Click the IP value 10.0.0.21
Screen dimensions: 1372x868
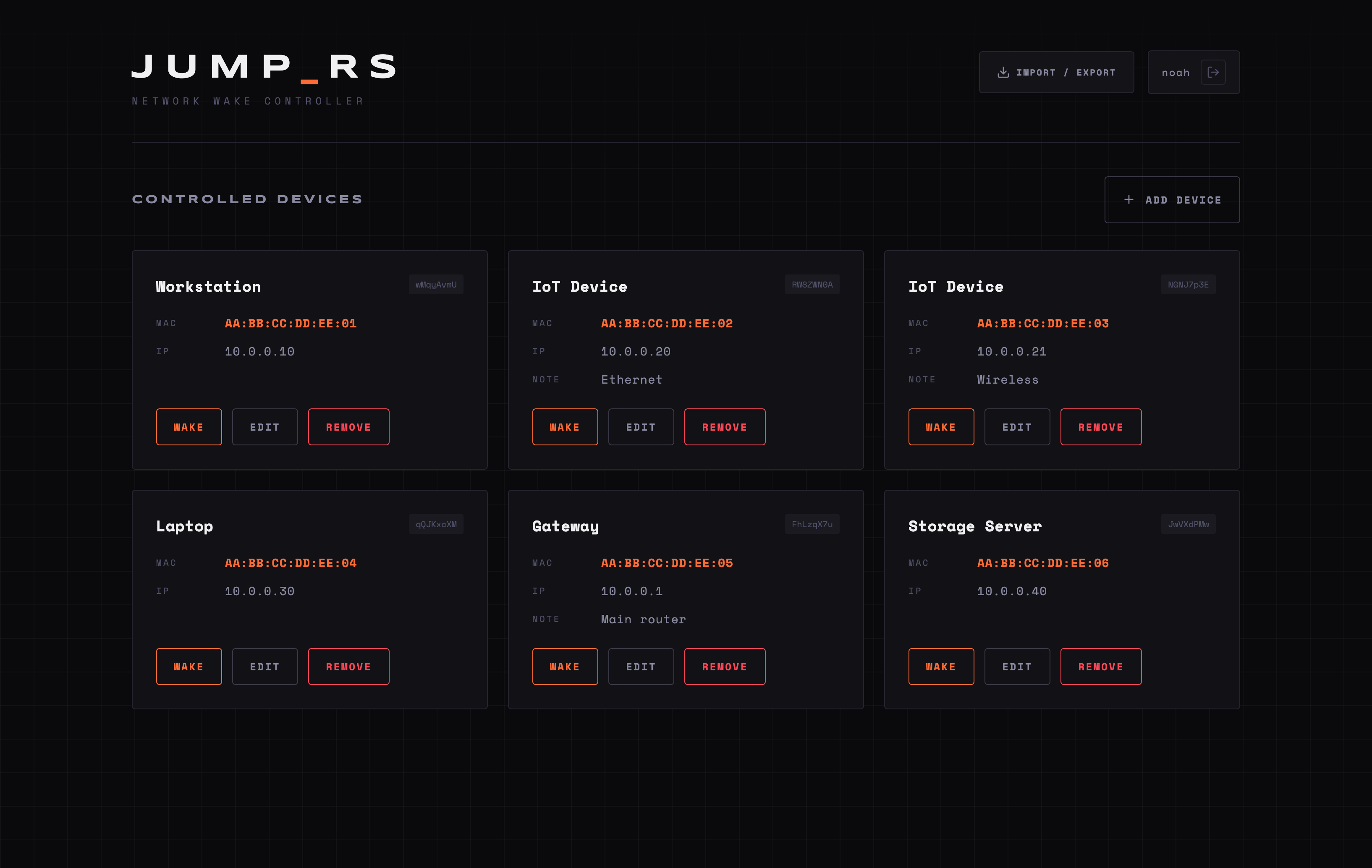1011,351
